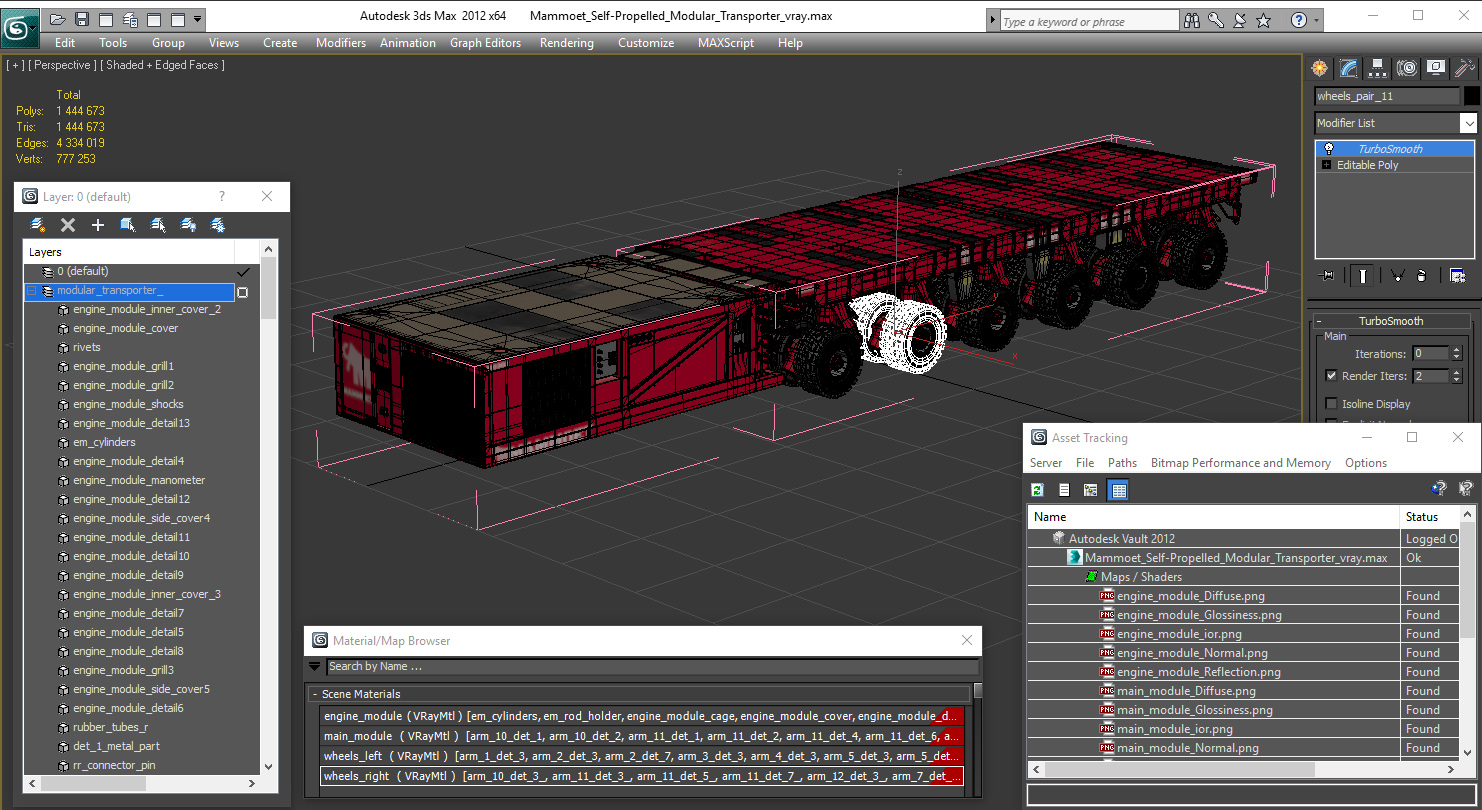Open the Utilities hammer panel tab
The height and width of the screenshot is (810, 1482).
[x=1465, y=68]
